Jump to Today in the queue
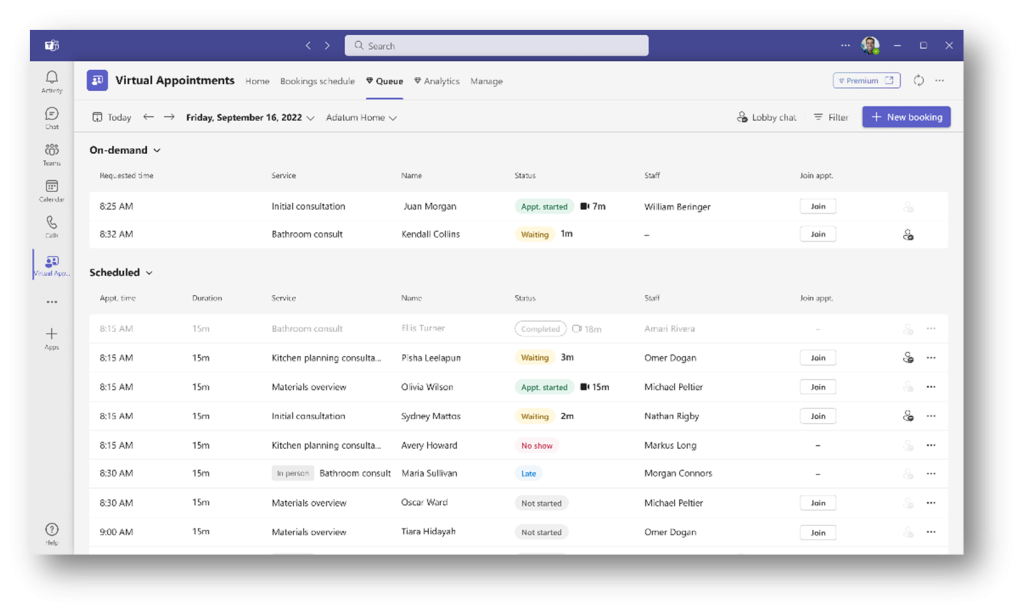 [112, 118]
